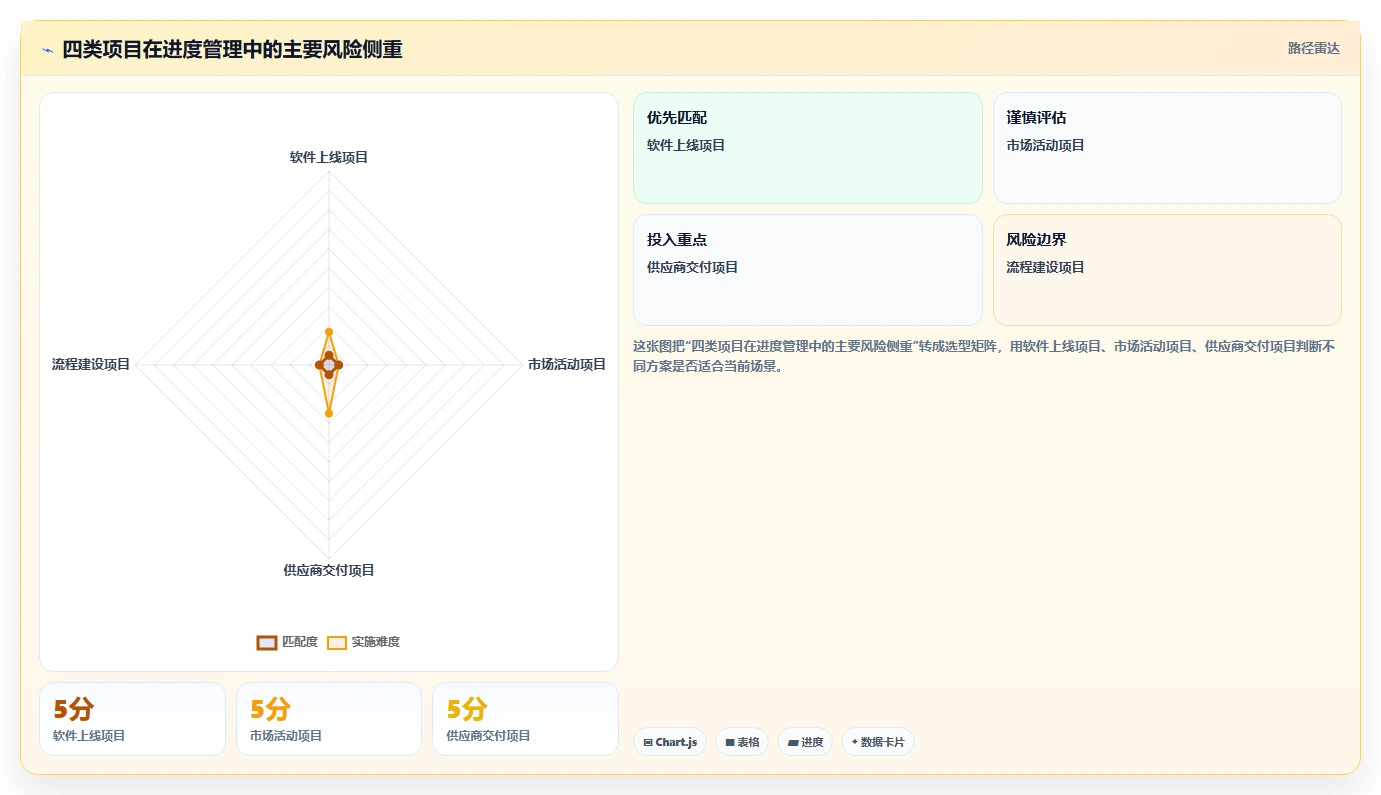This screenshot has height=795, width=1381.
Task: Click the 路径雷达 label in header
Action: (1313, 48)
